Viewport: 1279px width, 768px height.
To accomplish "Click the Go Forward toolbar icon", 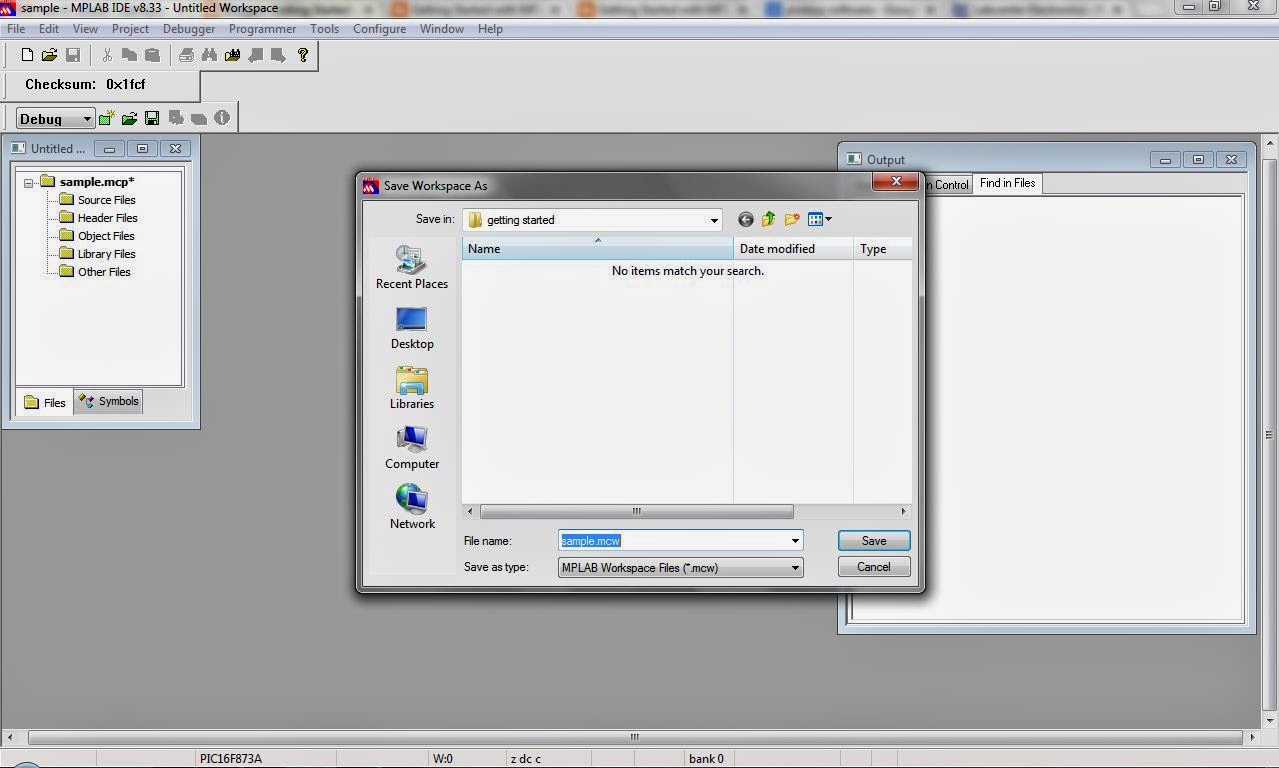I will (x=278, y=56).
